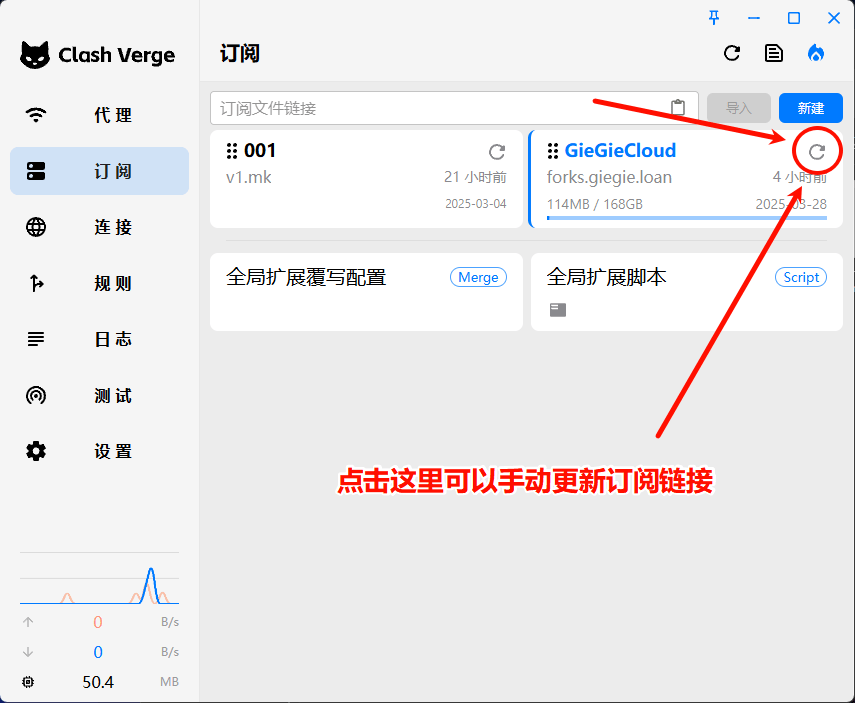Viewport: 855px width, 703px height.
Task: Open the 全局扩展脚本 card
Action: click(x=687, y=292)
